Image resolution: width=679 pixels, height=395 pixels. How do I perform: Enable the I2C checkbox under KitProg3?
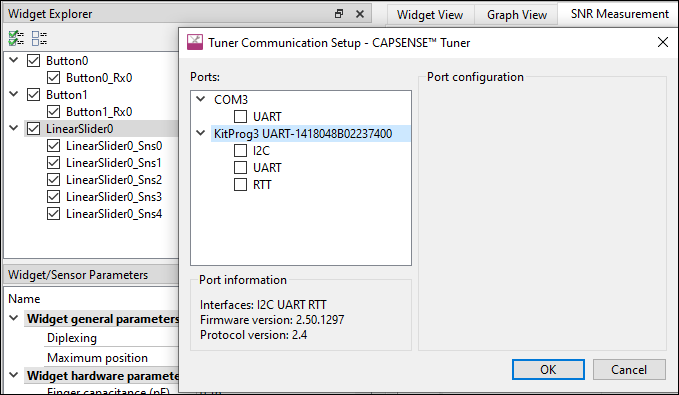point(240,151)
